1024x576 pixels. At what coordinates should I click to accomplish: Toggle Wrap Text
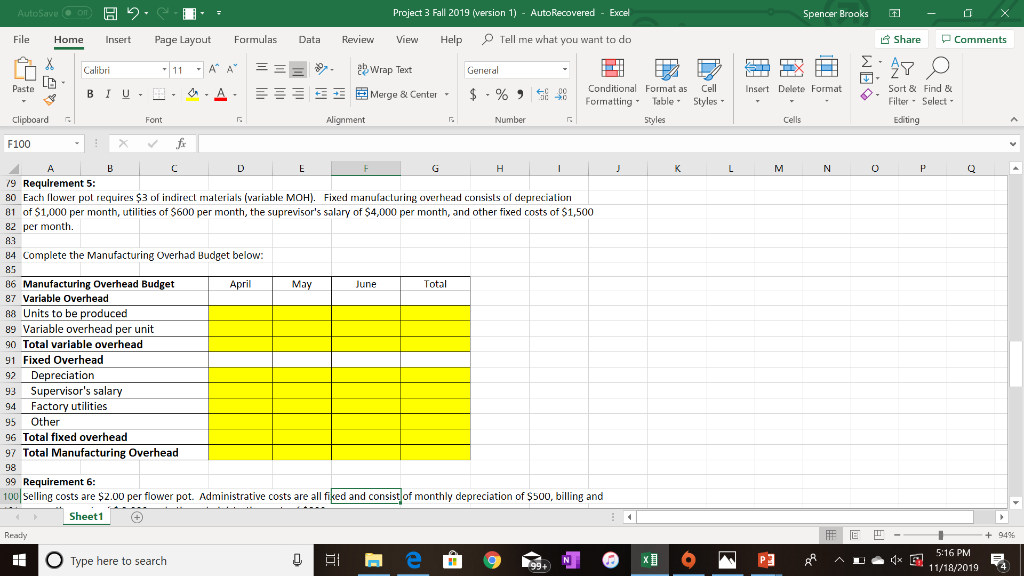click(x=385, y=69)
